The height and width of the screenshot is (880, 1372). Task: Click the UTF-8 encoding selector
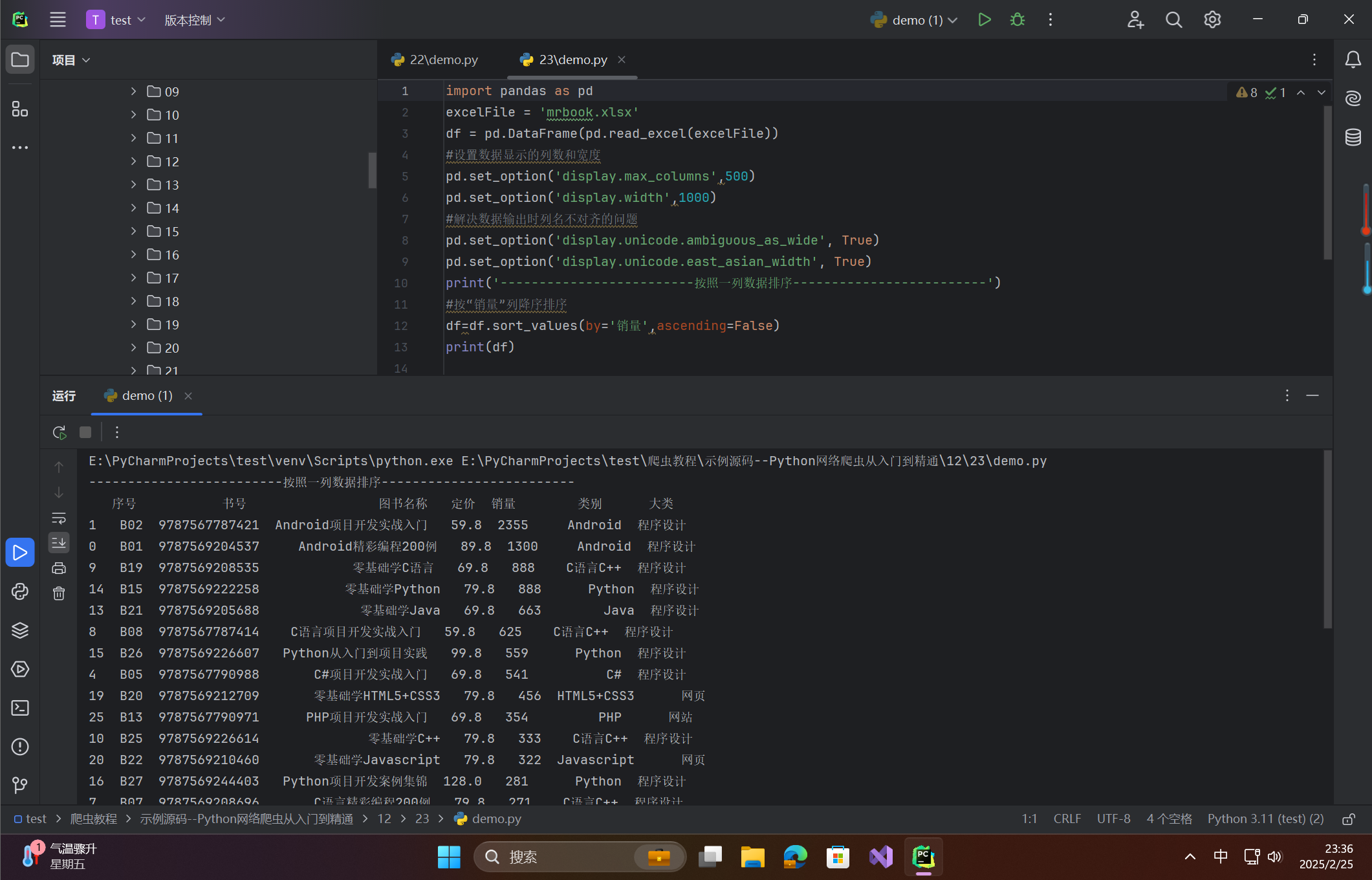[1113, 819]
